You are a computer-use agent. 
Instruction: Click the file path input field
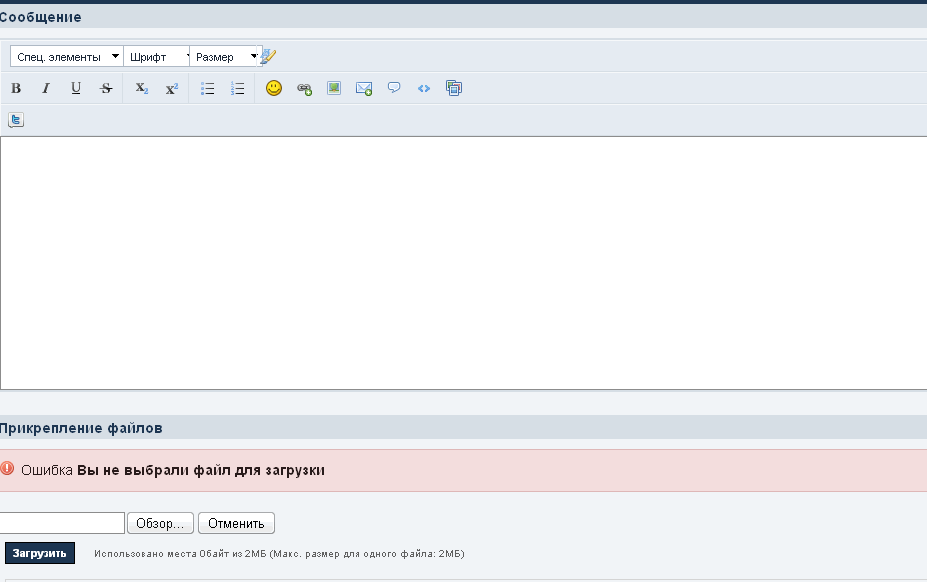61,523
